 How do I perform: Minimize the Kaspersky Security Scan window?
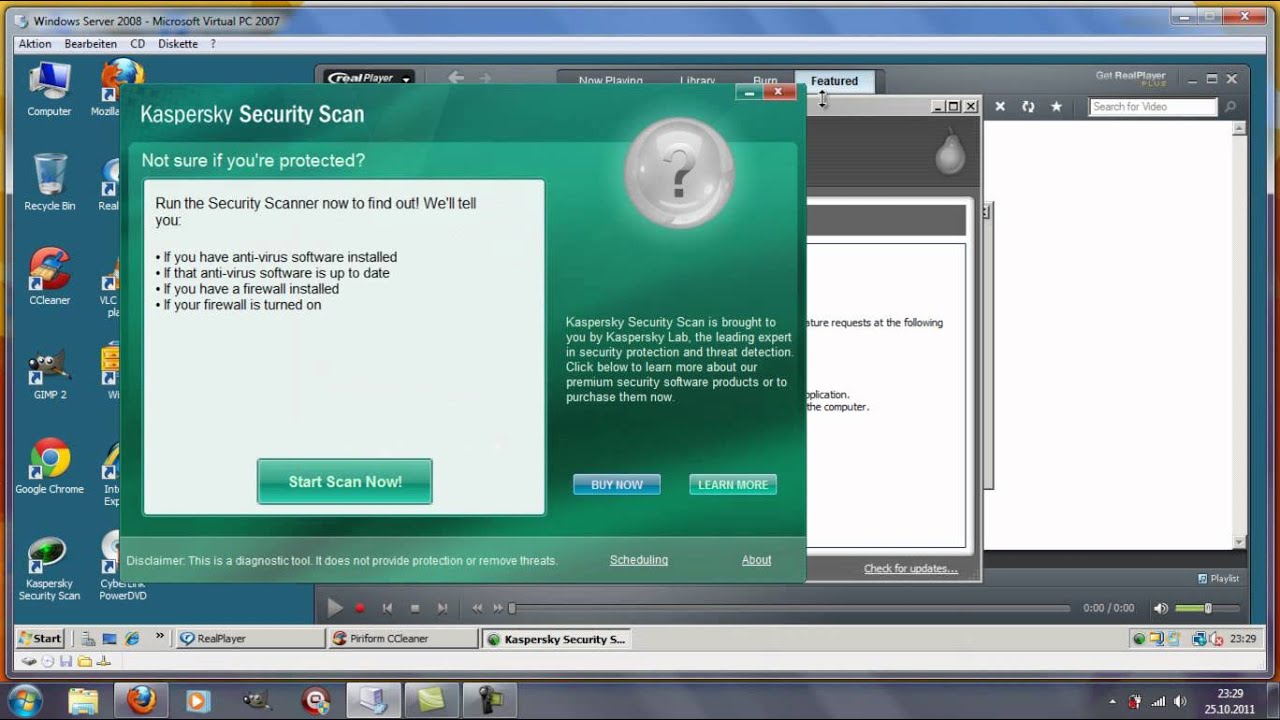pos(749,92)
